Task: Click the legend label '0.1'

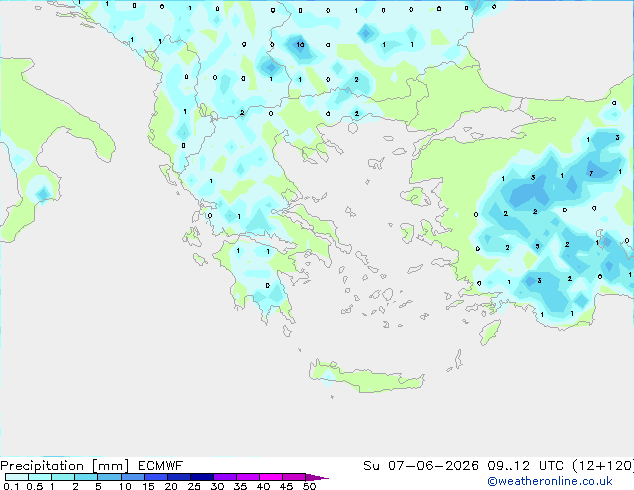Action: pyautogui.click(x=11, y=486)
